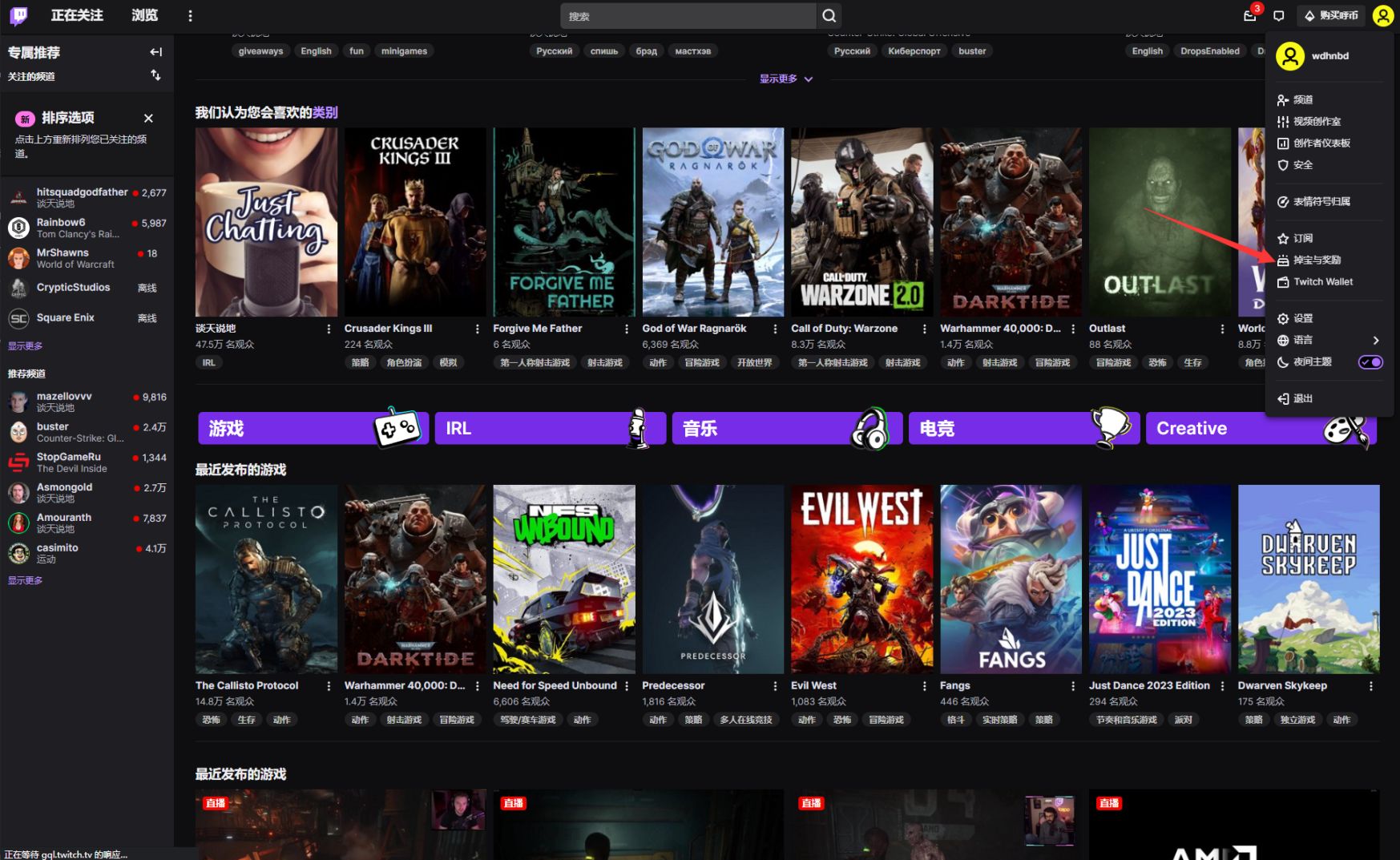Open the Rainbow6 channel in sidebar
The image size is (1400, 860).
coord(87,228)
